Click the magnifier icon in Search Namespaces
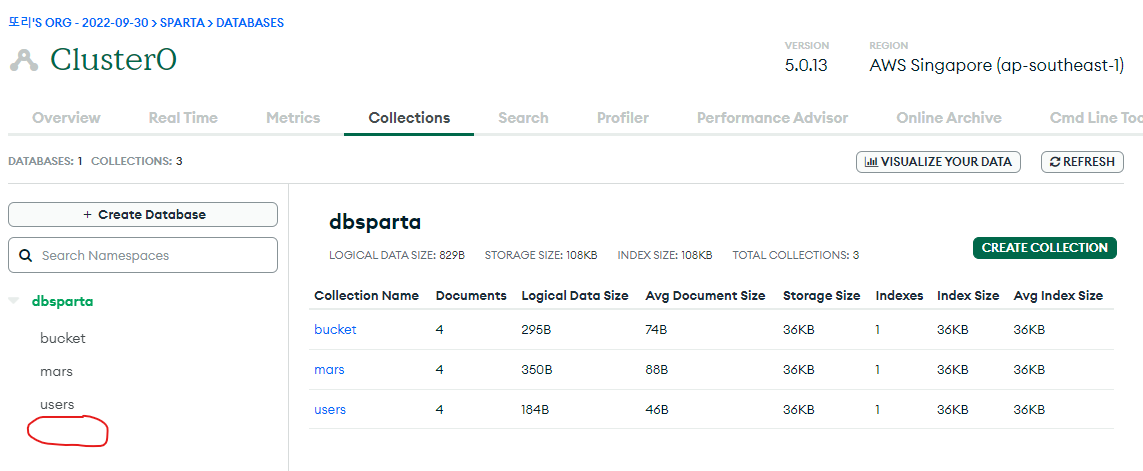Screen dimensions: 1143x471 point(26,256)
